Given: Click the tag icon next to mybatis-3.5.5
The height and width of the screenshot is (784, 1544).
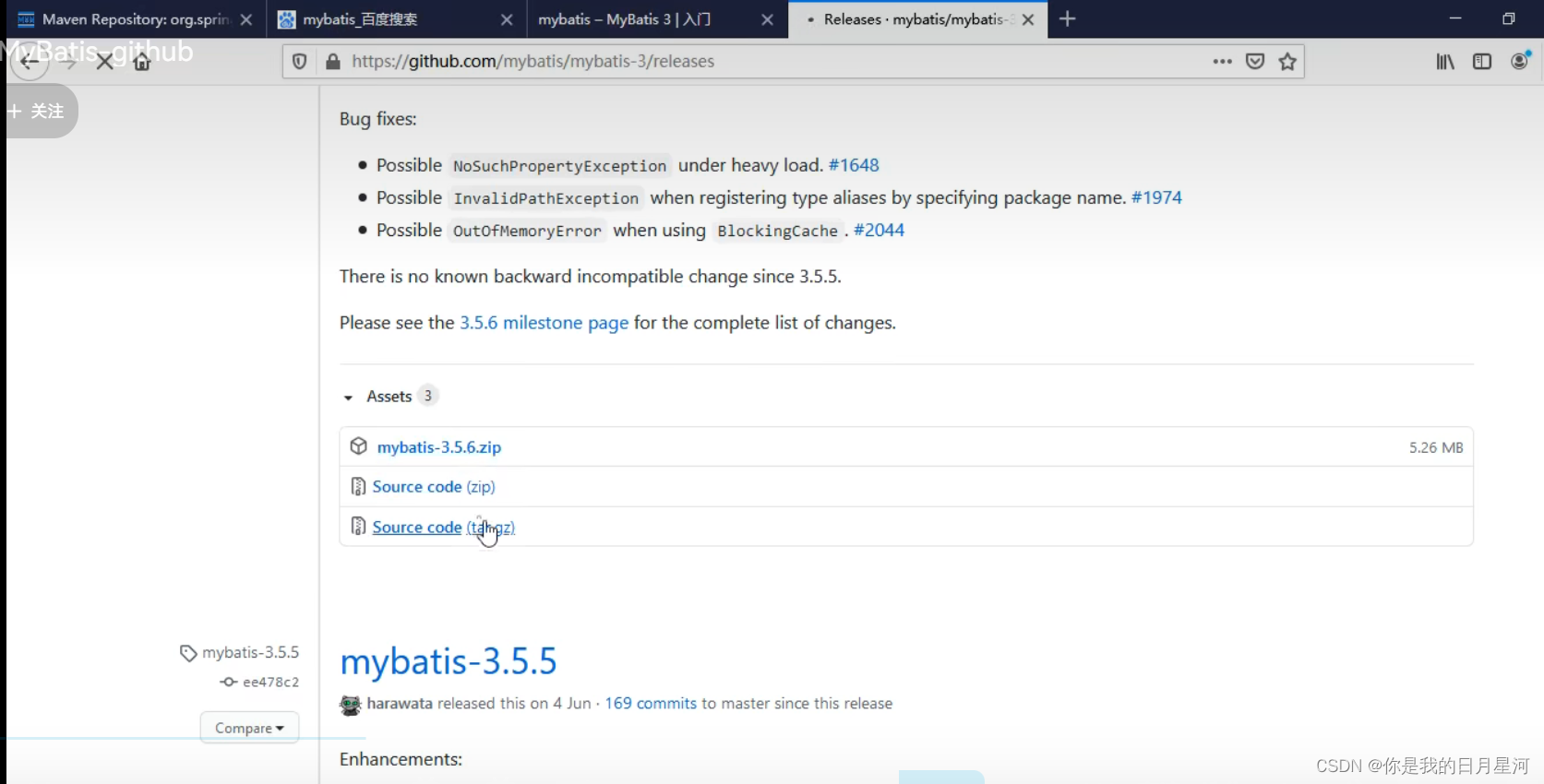Looking at the screenshot, I should click(x=188, y=653).
